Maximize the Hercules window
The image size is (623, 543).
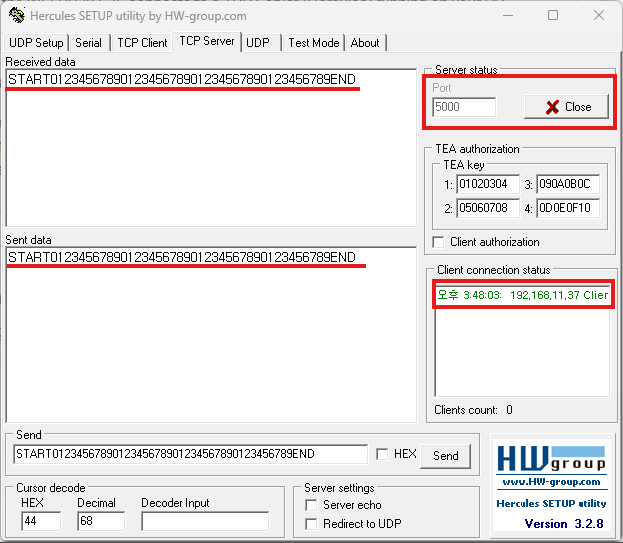(553, 16)
